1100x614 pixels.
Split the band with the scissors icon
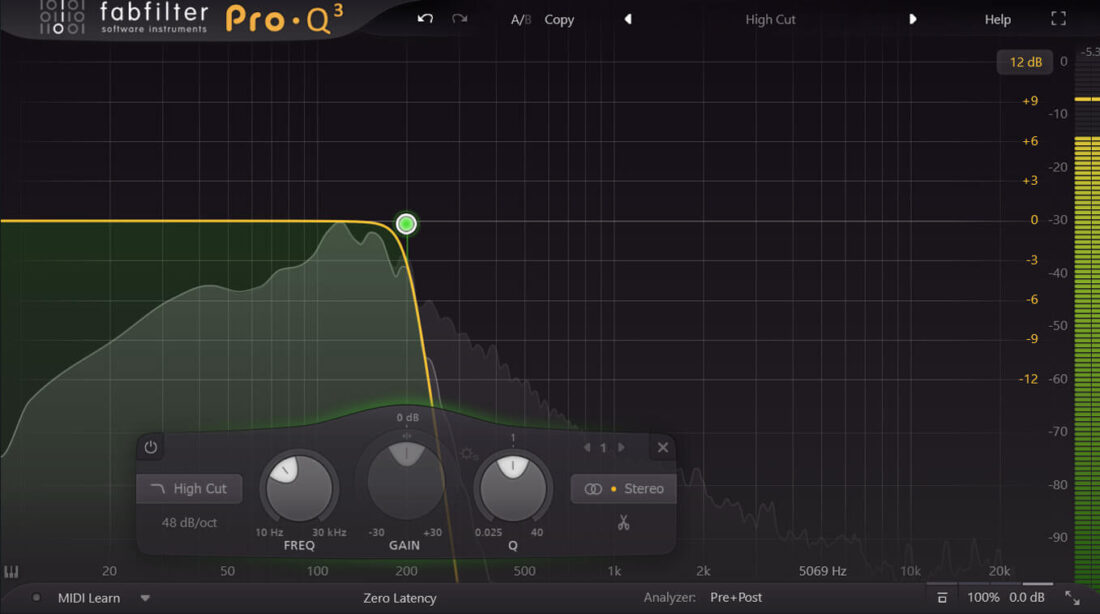[624, 523]
